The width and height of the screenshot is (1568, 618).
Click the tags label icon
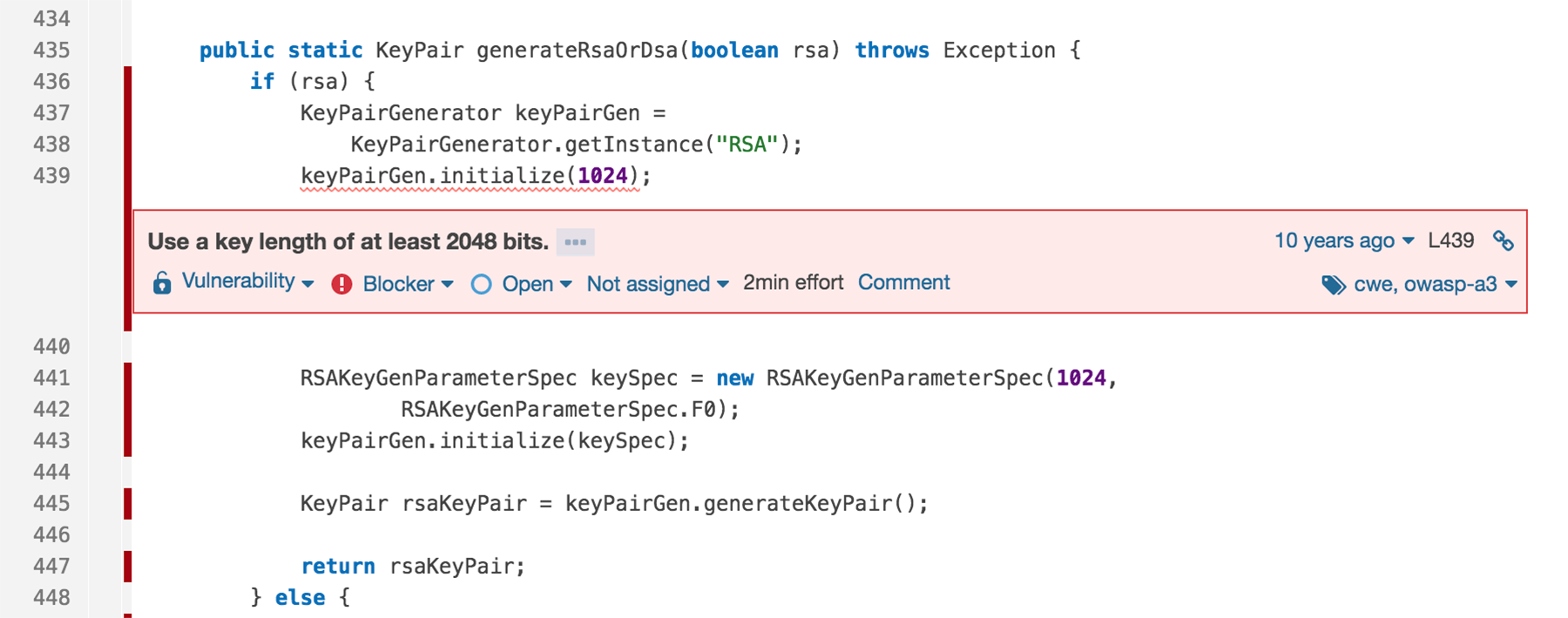pos(1333,285)
